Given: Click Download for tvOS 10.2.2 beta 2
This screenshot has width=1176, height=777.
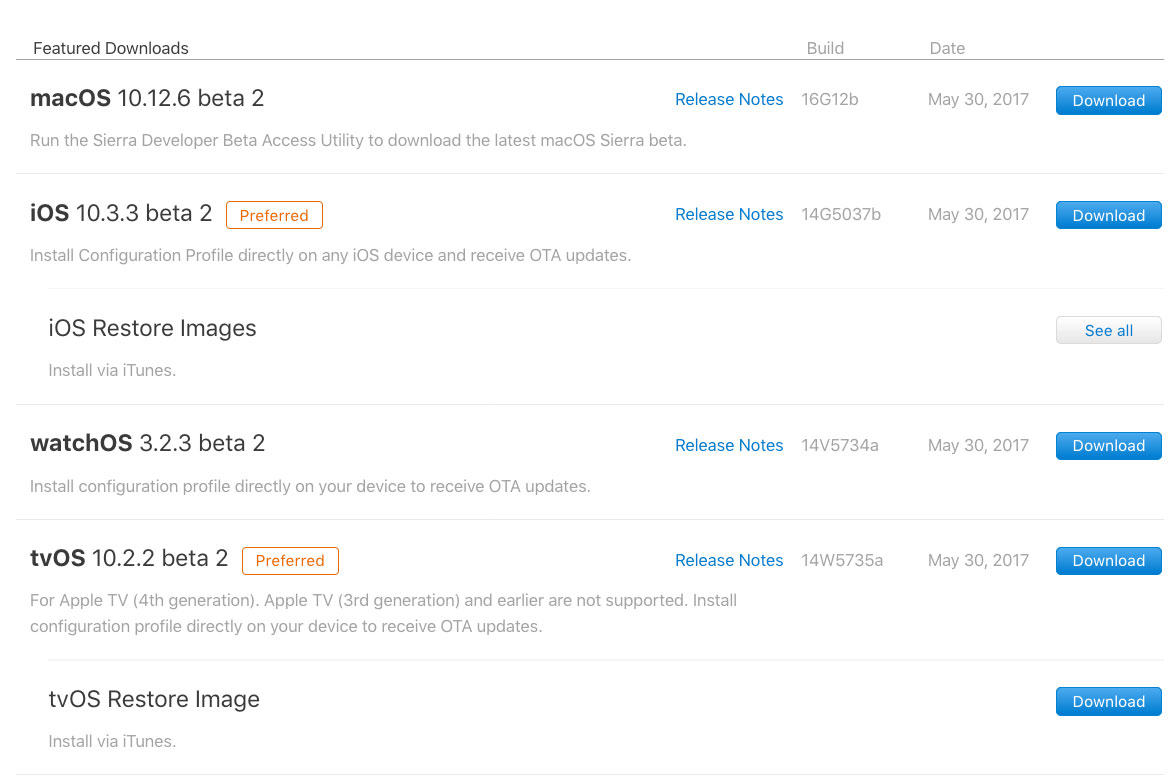Looking at the screenshot, I should [x=1108, y=561].
